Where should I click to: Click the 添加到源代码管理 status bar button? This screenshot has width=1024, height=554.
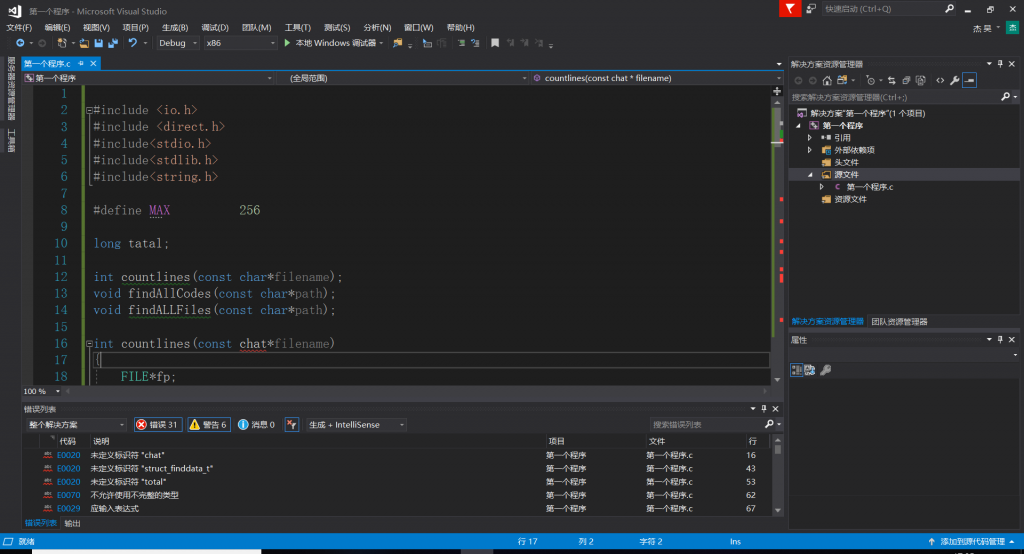click(972, 542)
